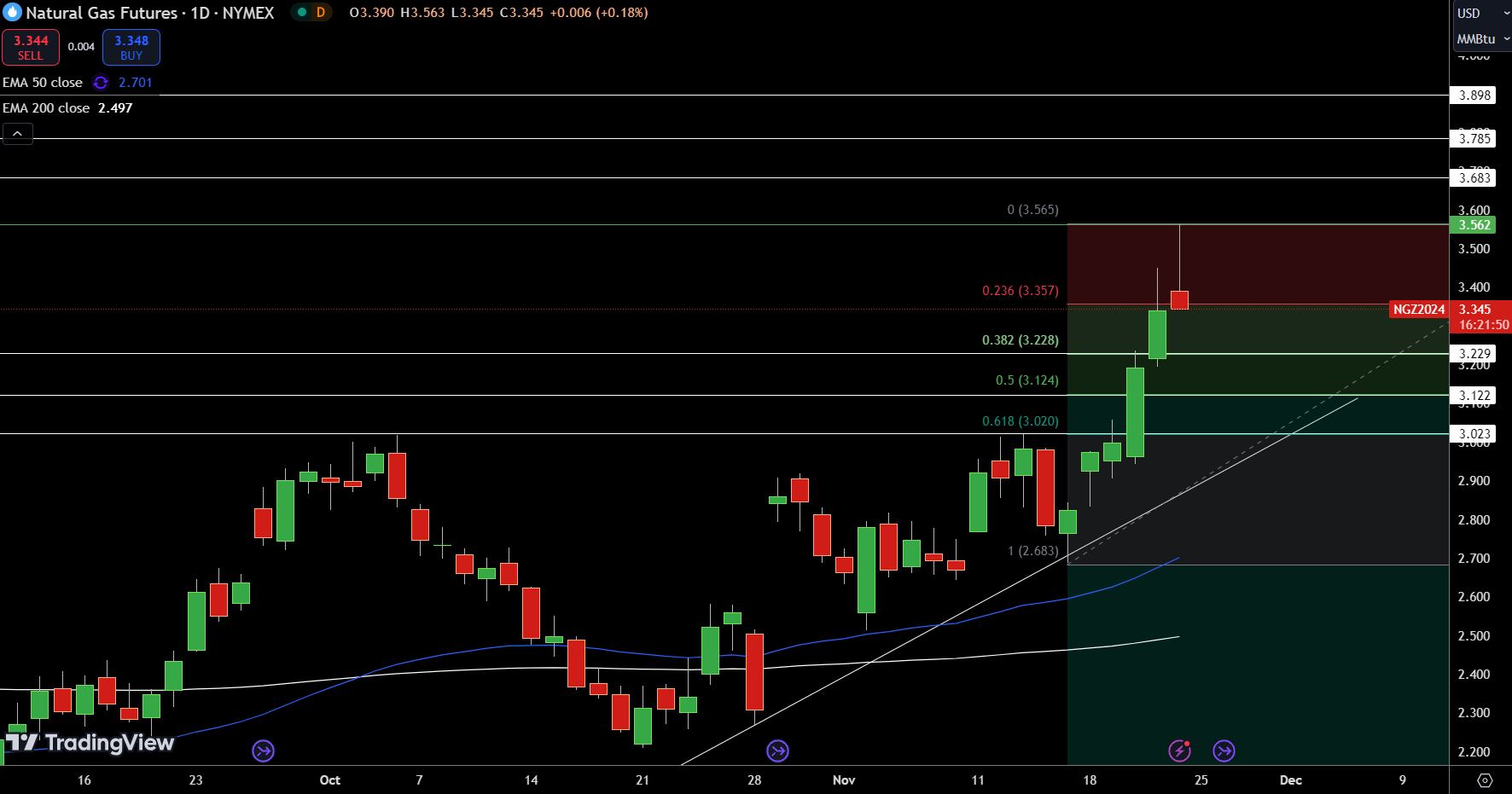The image size is (1512, 794).
Task: Click the OHLC values in header
Action: (x=498, y=13)
